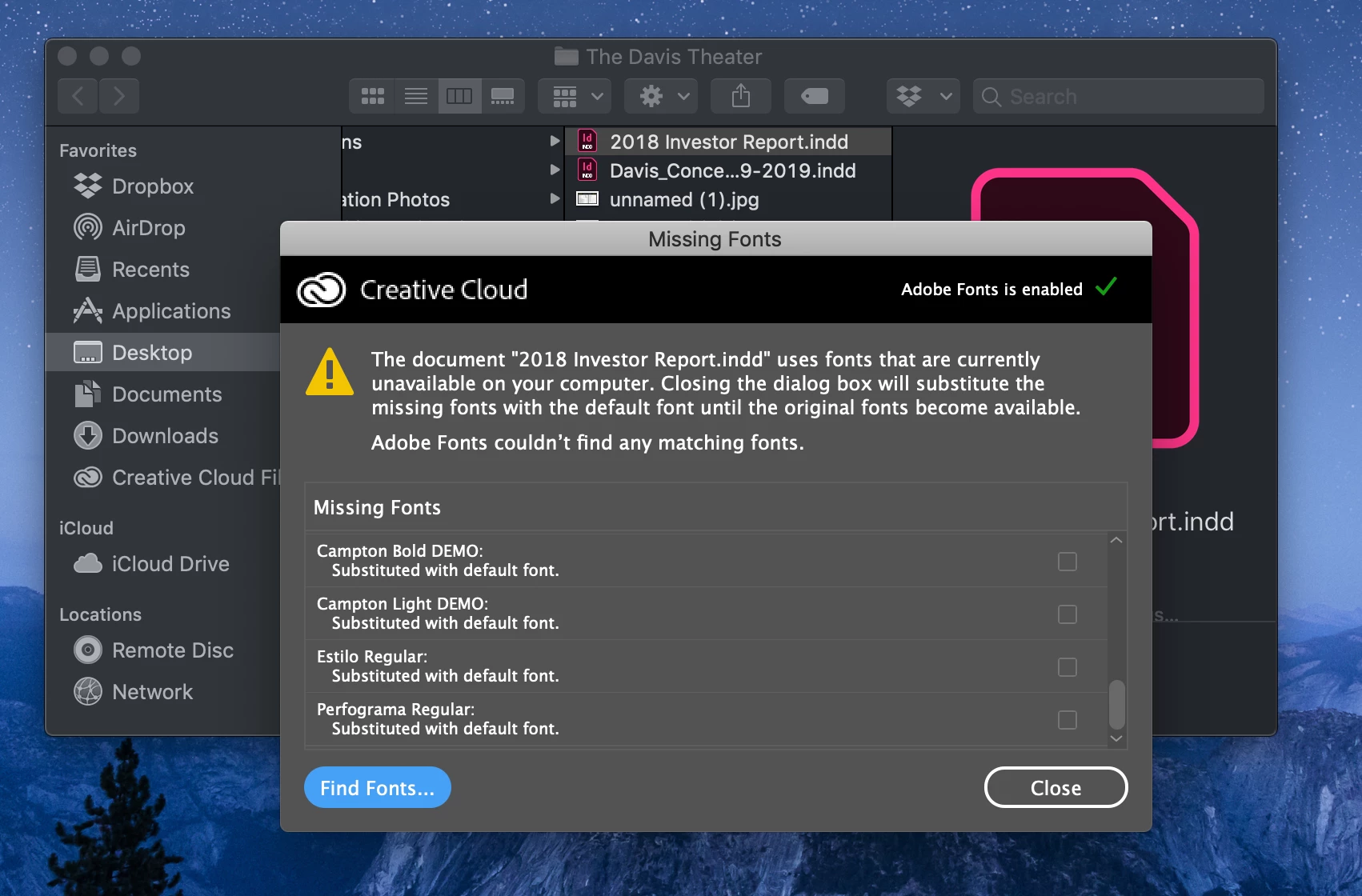Click the Finder Share button

(741, 96)
